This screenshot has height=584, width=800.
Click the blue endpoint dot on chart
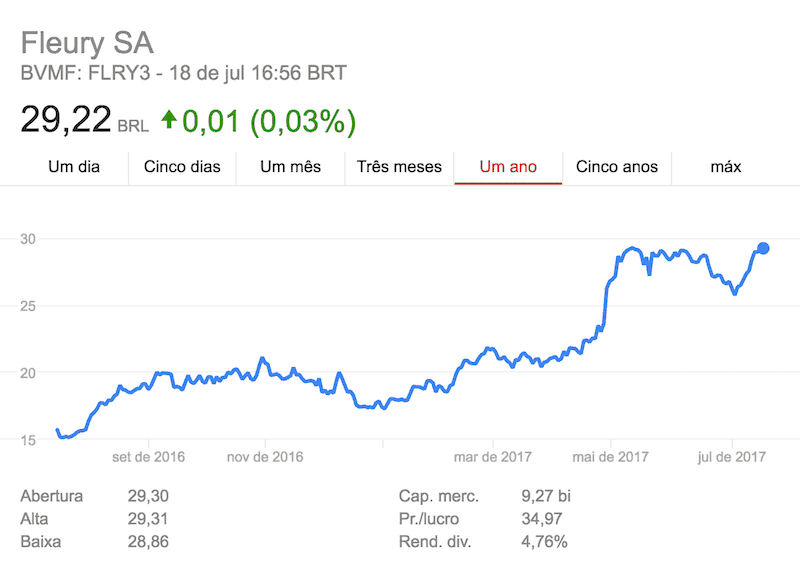click(x=763, y=248)
